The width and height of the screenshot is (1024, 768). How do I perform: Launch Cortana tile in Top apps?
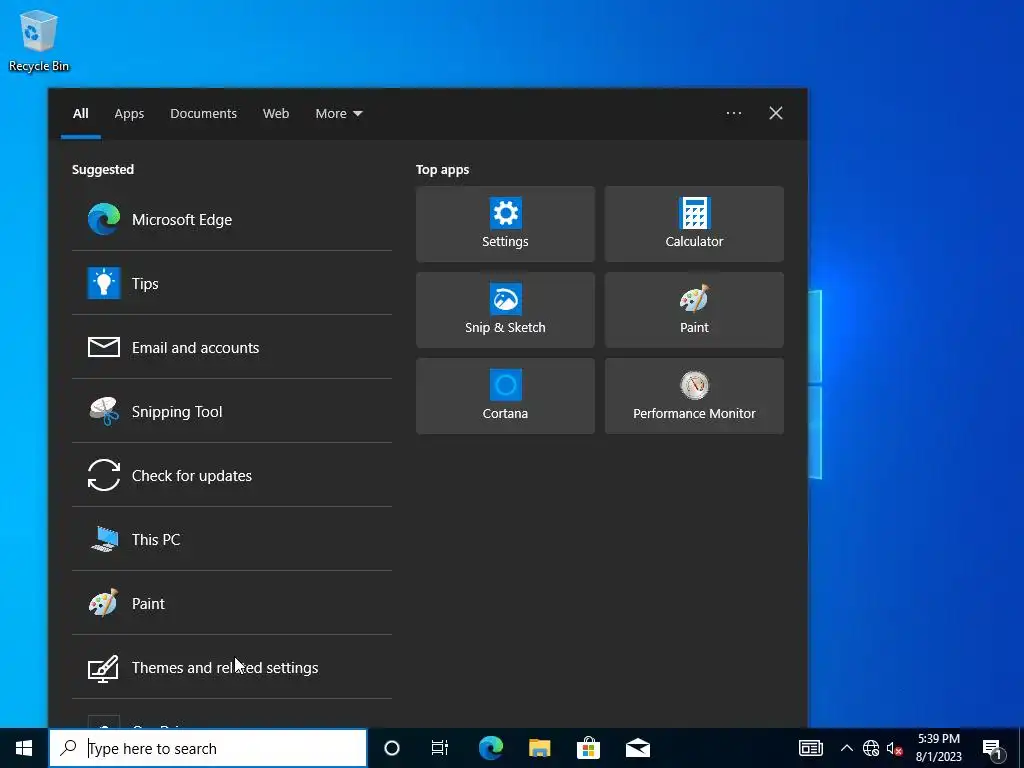[505, 396]
